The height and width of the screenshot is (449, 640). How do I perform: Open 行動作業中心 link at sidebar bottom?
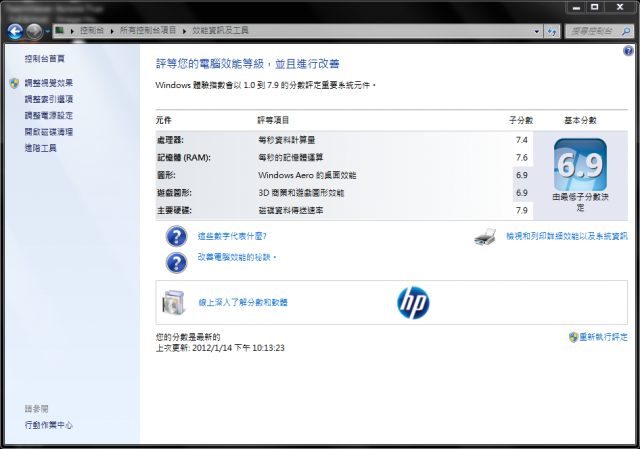click(x=49, y=425)
